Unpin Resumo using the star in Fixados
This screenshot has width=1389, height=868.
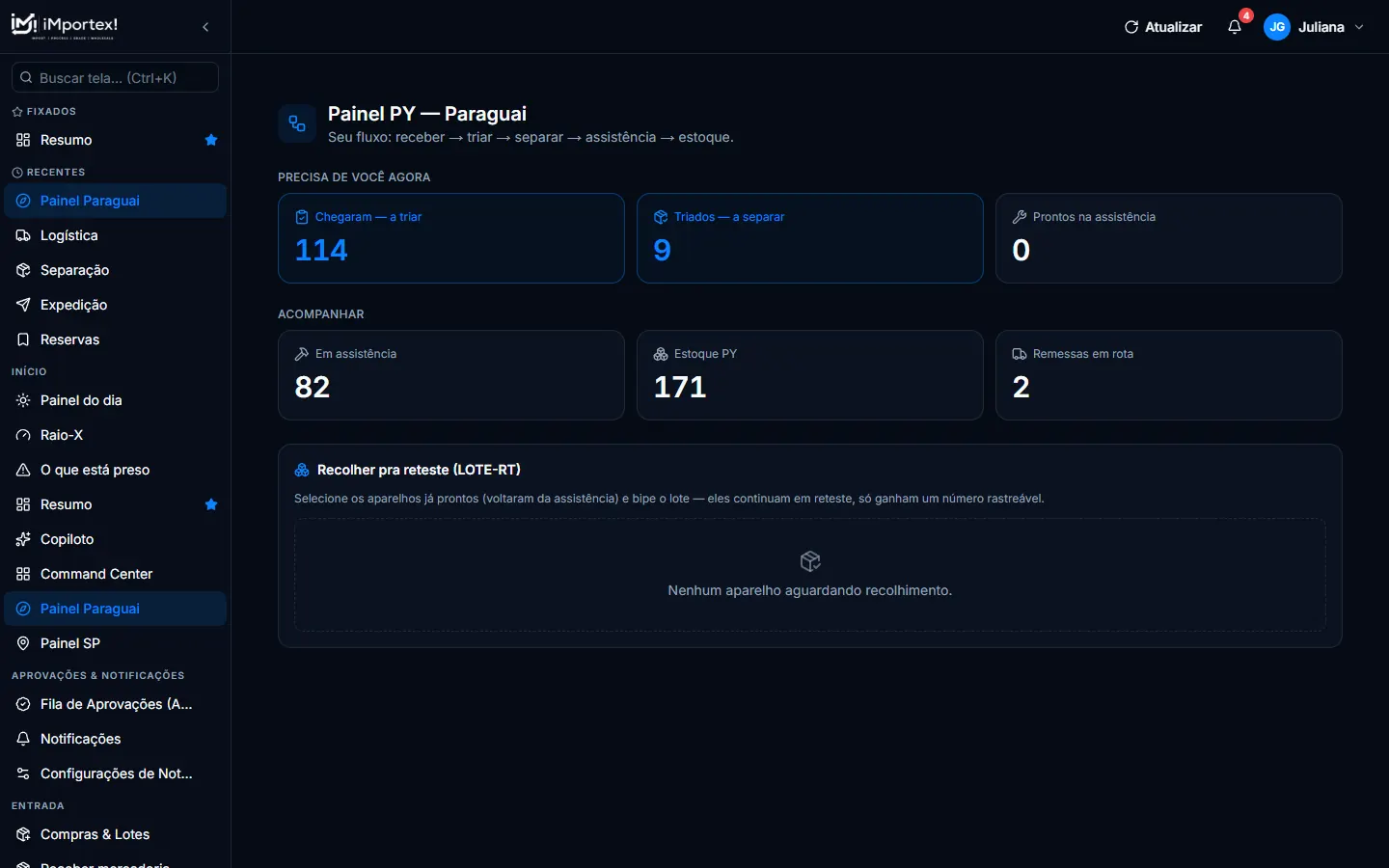[x=211, y=140]
